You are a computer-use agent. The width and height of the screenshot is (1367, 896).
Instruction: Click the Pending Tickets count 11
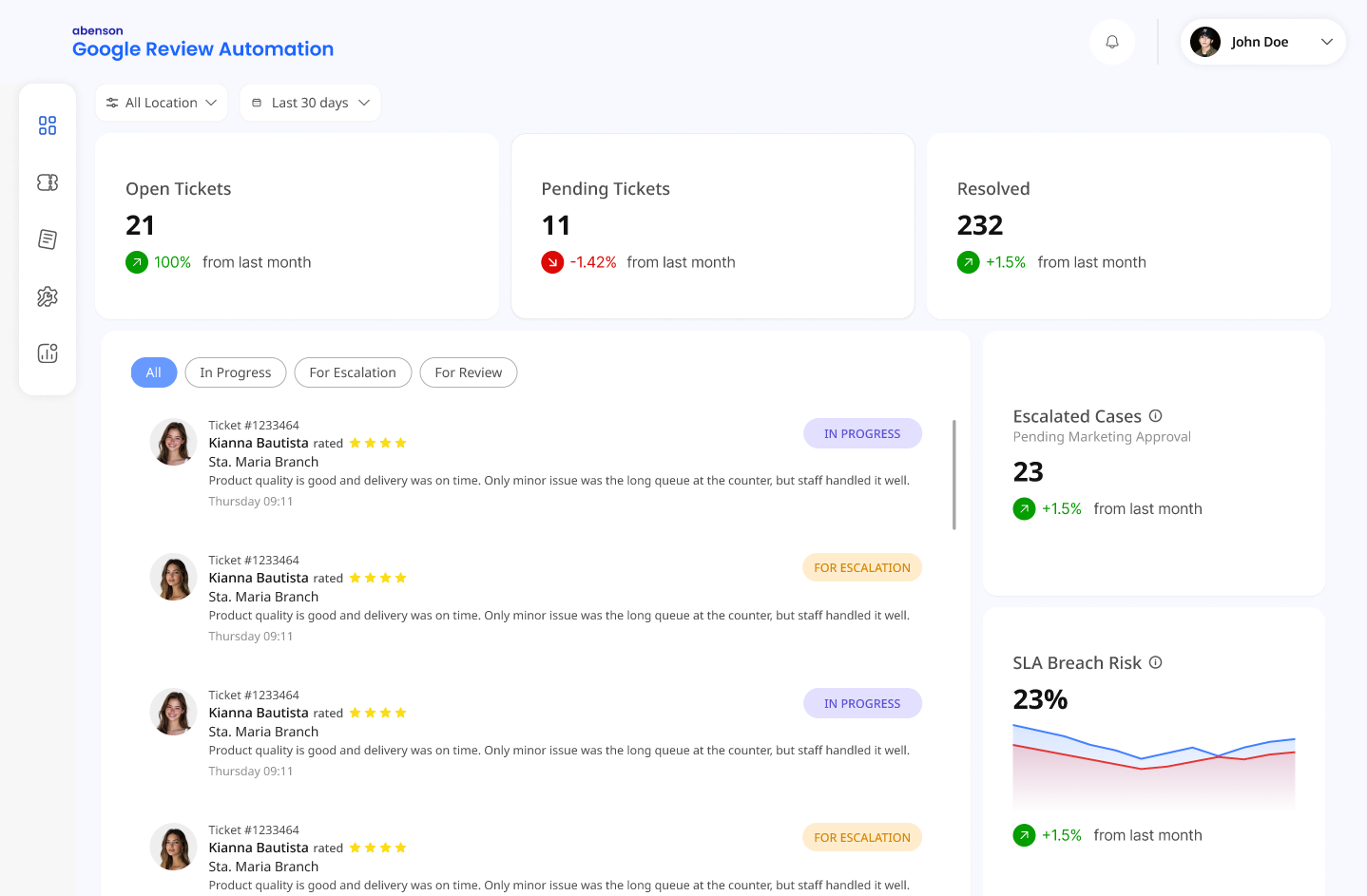[556, 225]
